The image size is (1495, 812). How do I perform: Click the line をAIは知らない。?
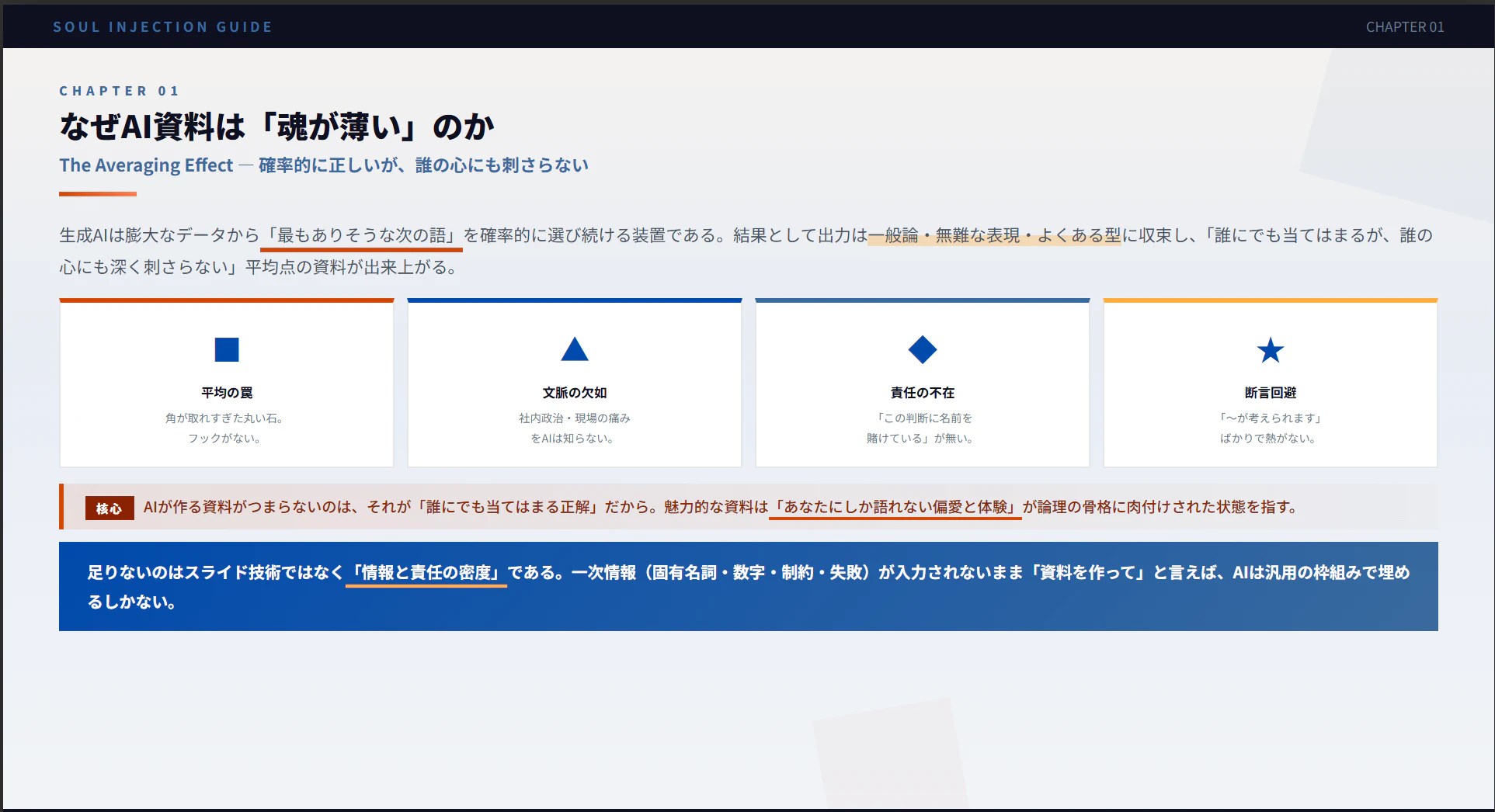575,439
